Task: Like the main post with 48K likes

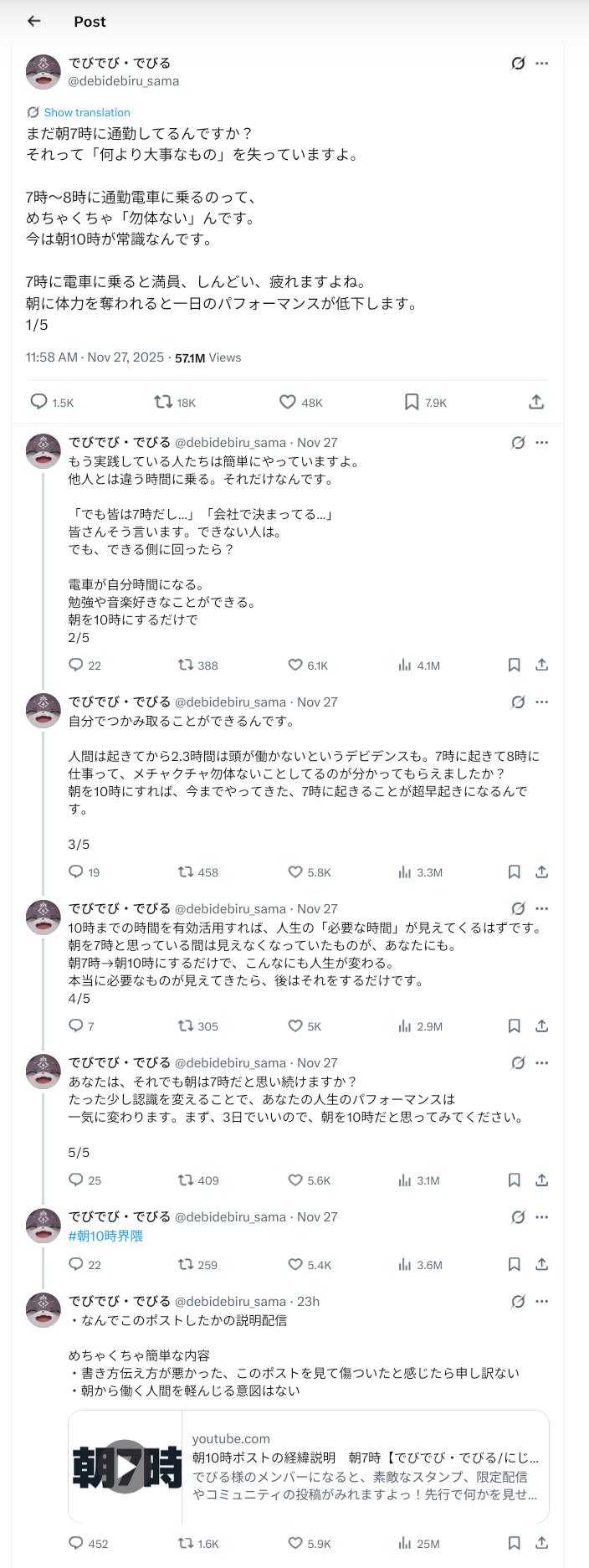Action: pyautogui.click(x=288, y=402)
